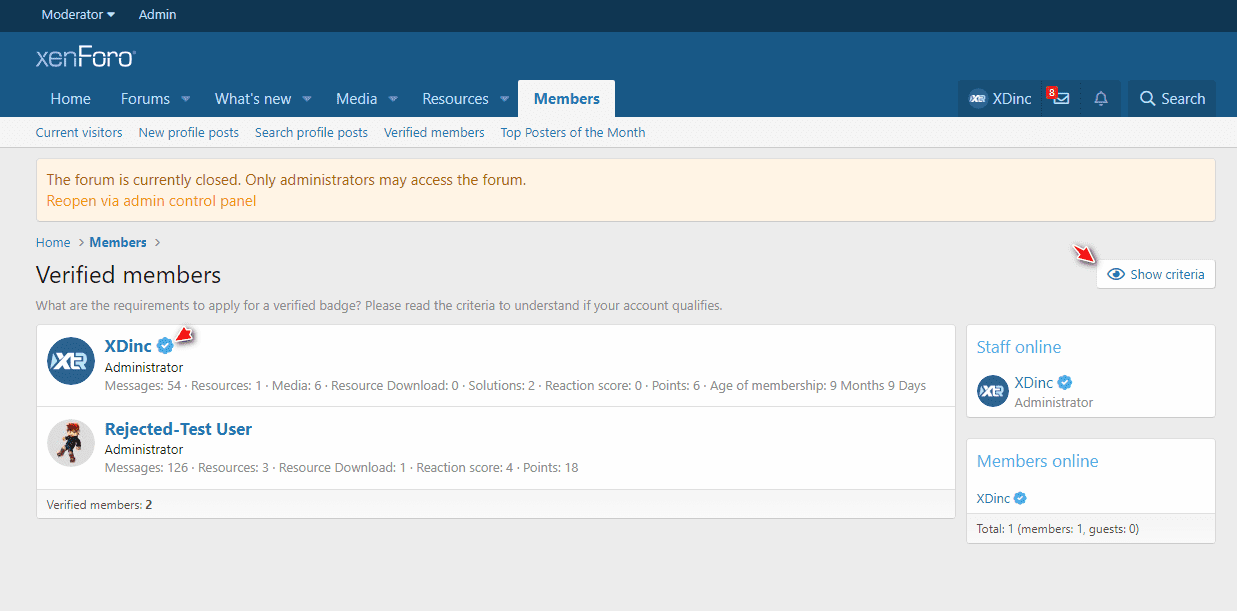Open Top Posters of the Month link
Viewport: 1237px width, 611px height.
click(572, 132)
